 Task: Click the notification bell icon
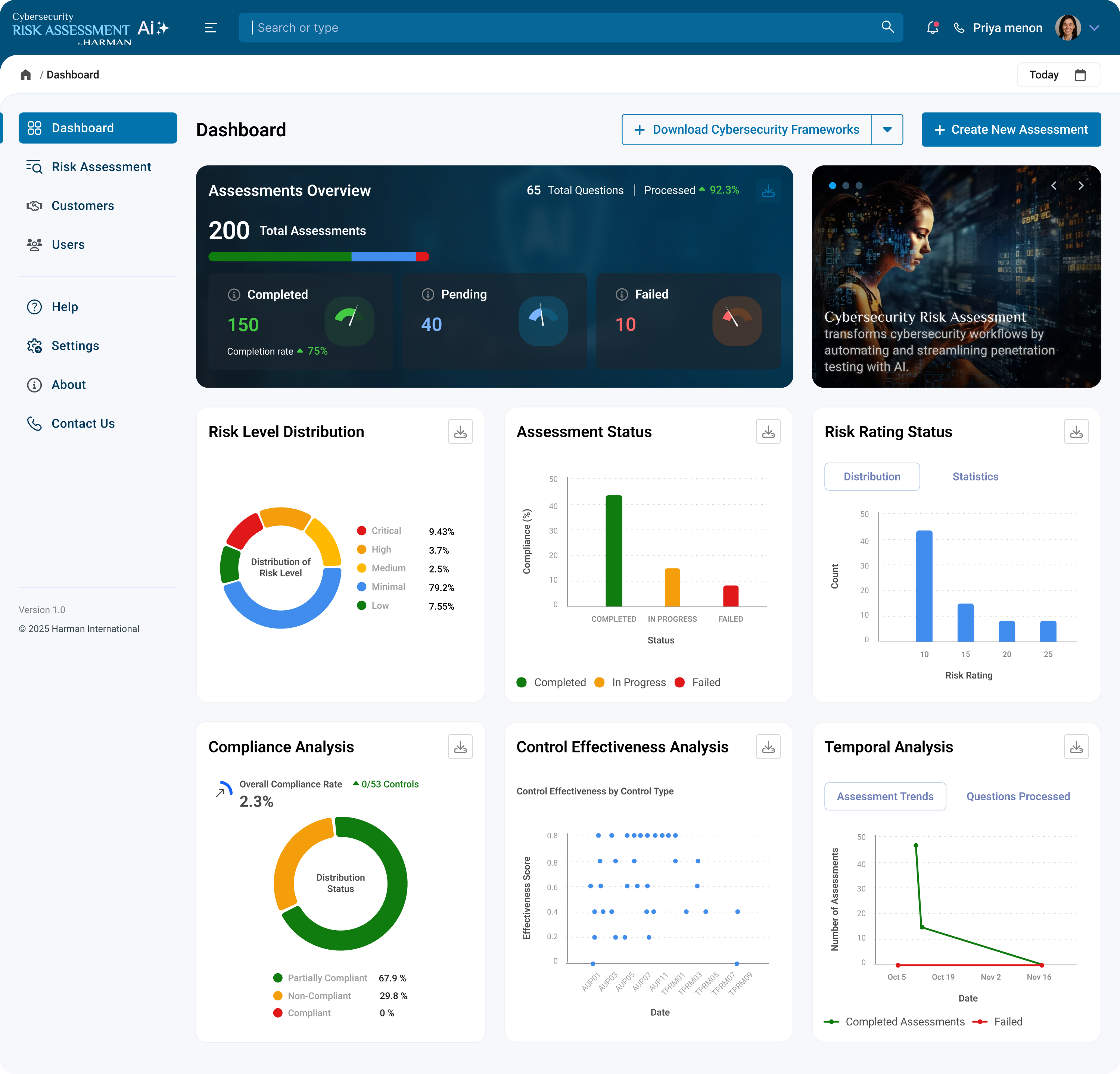pos(933,27)
